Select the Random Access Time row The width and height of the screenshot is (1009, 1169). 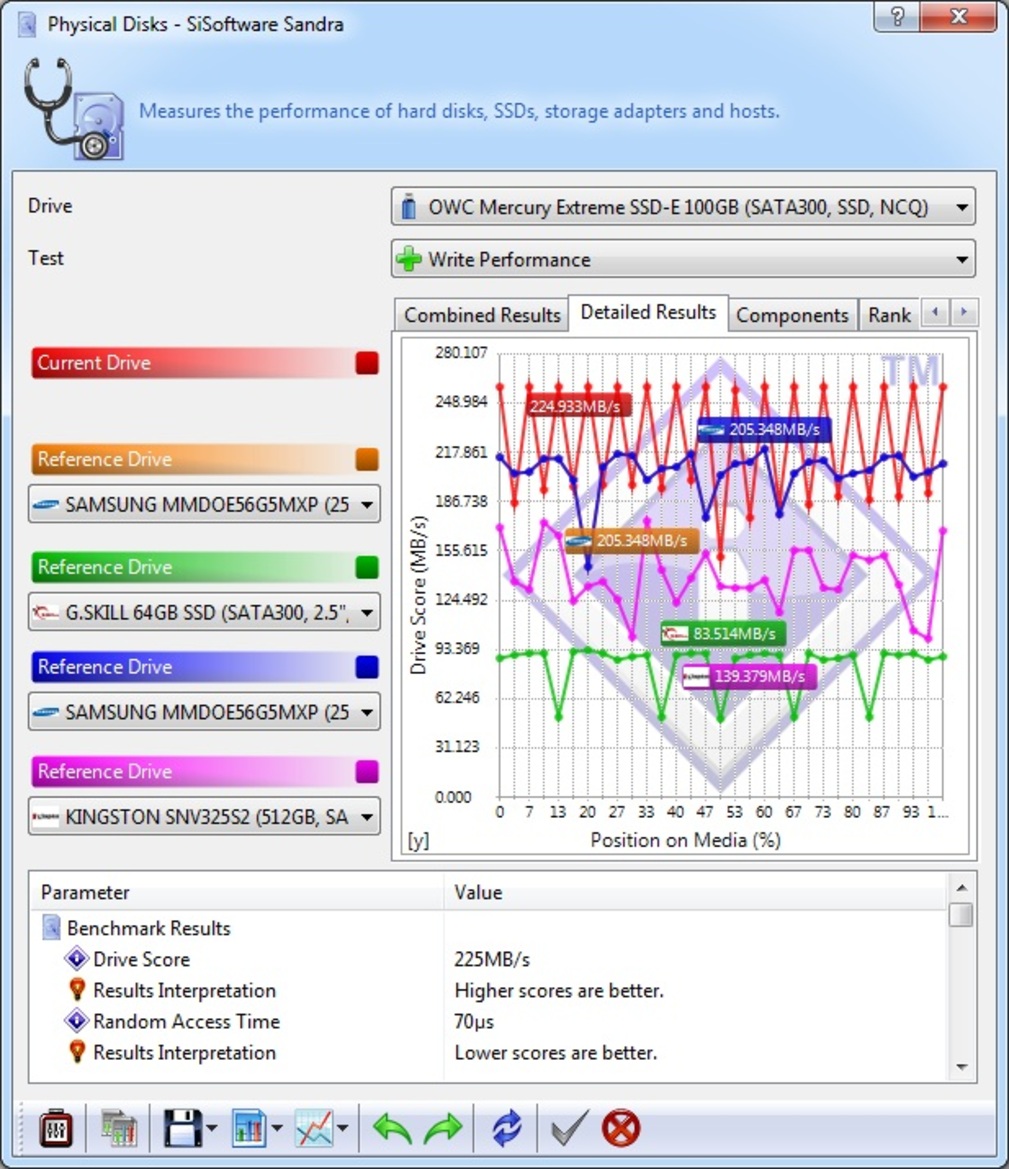point(488,1021)
